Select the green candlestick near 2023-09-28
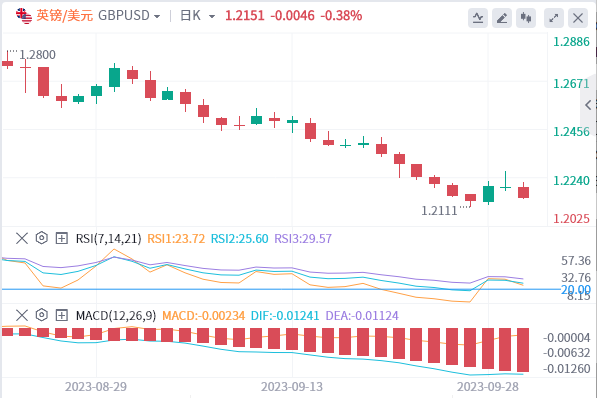Viewport: 597px width, 398px height. (488, 193)
